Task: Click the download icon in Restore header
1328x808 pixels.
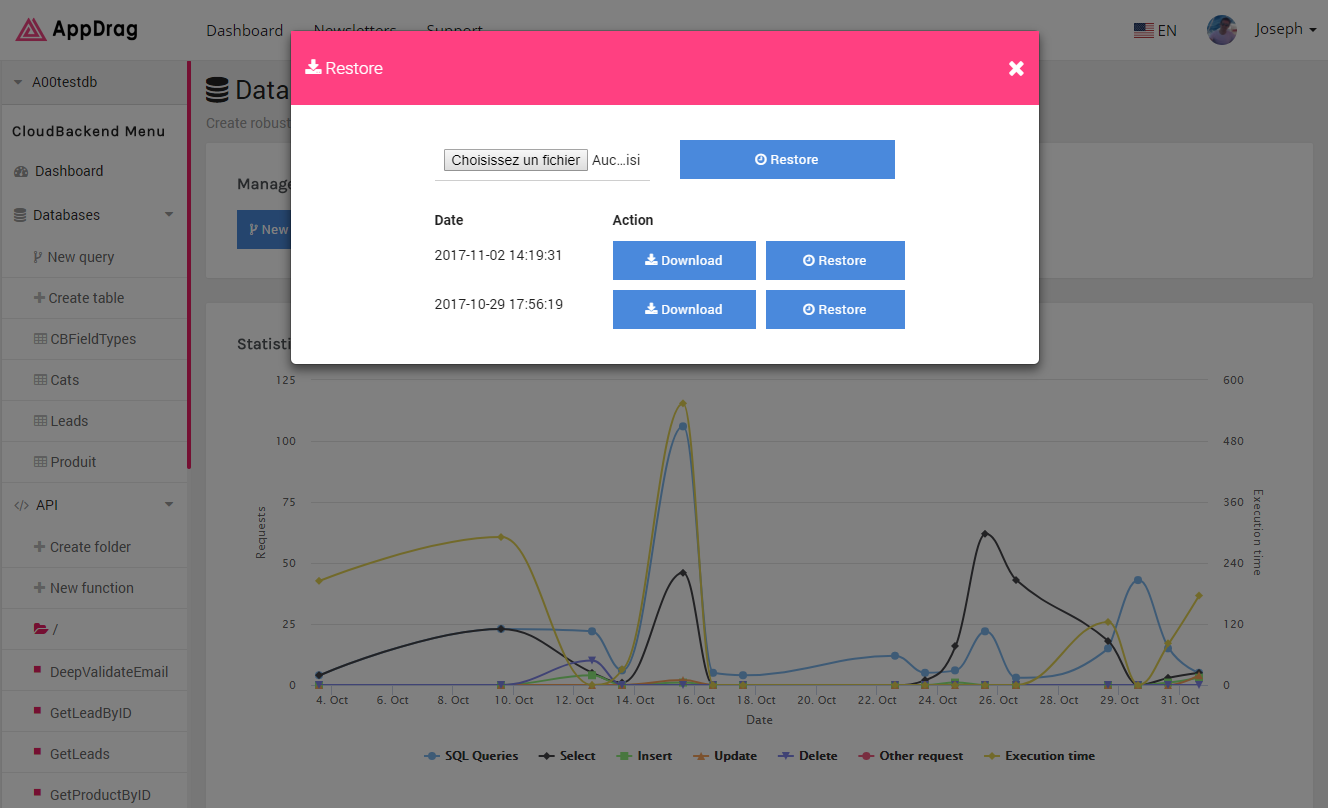Action: 313,67
